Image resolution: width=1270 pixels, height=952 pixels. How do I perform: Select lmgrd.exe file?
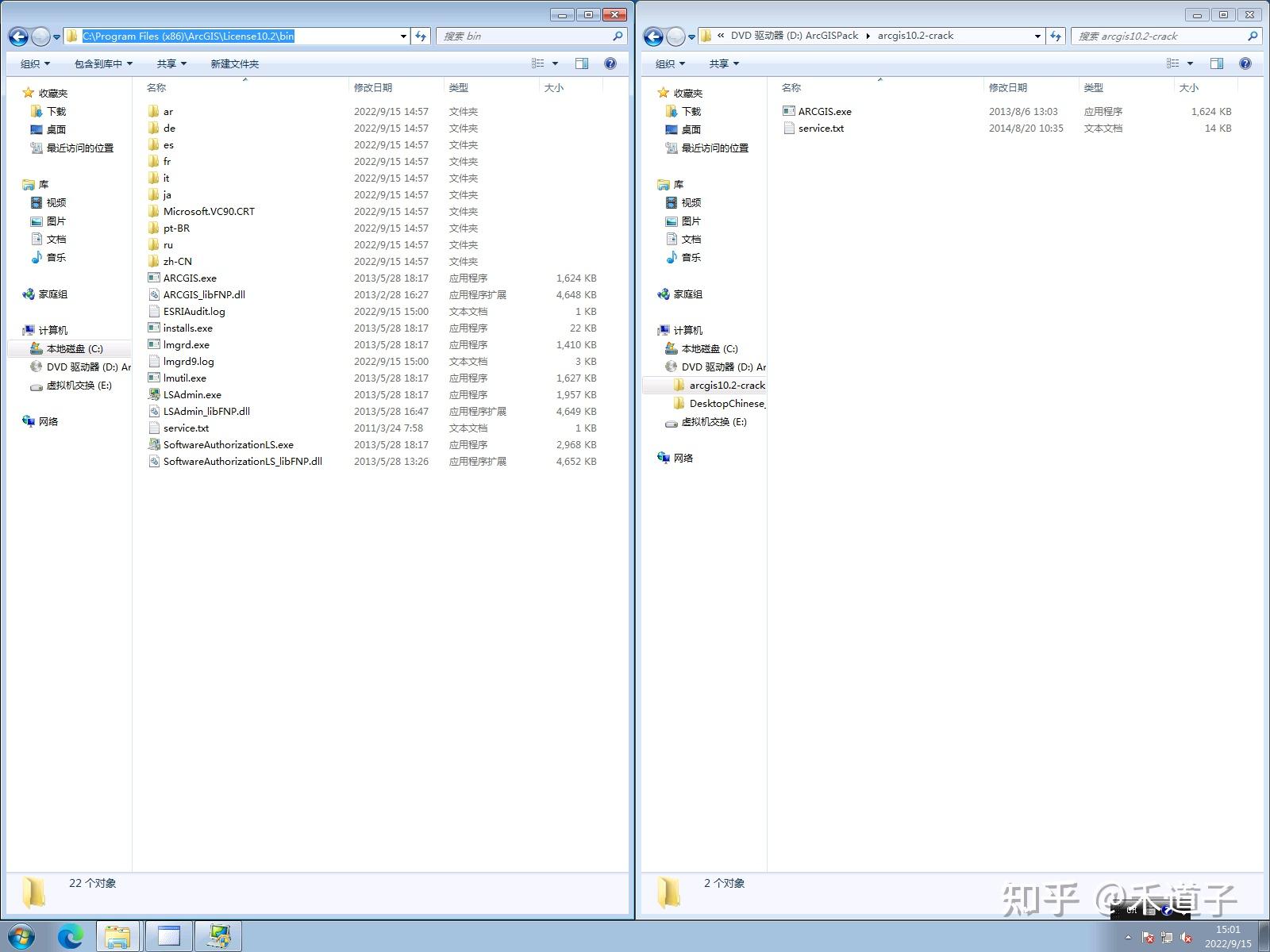tap(187, 345)
